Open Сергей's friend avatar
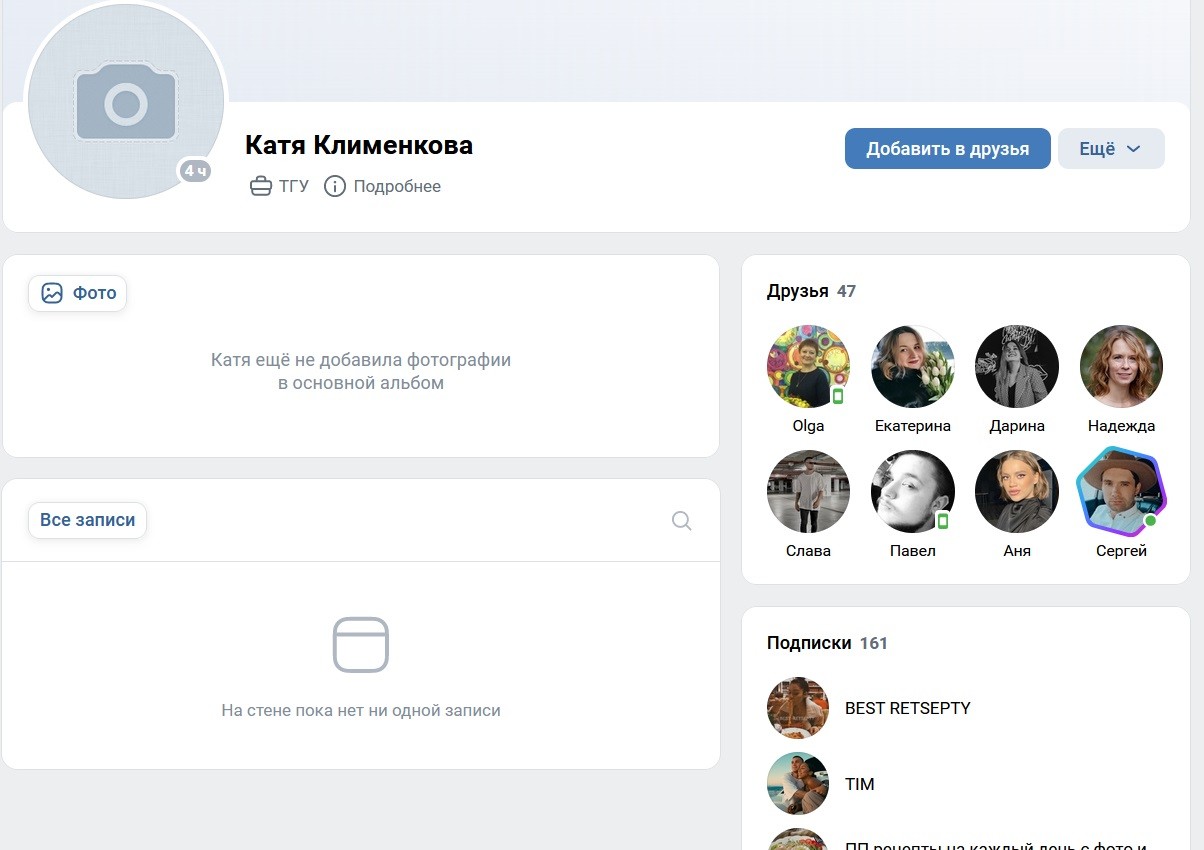The width and height of the screenshot is (1204, 850). 1122,491
